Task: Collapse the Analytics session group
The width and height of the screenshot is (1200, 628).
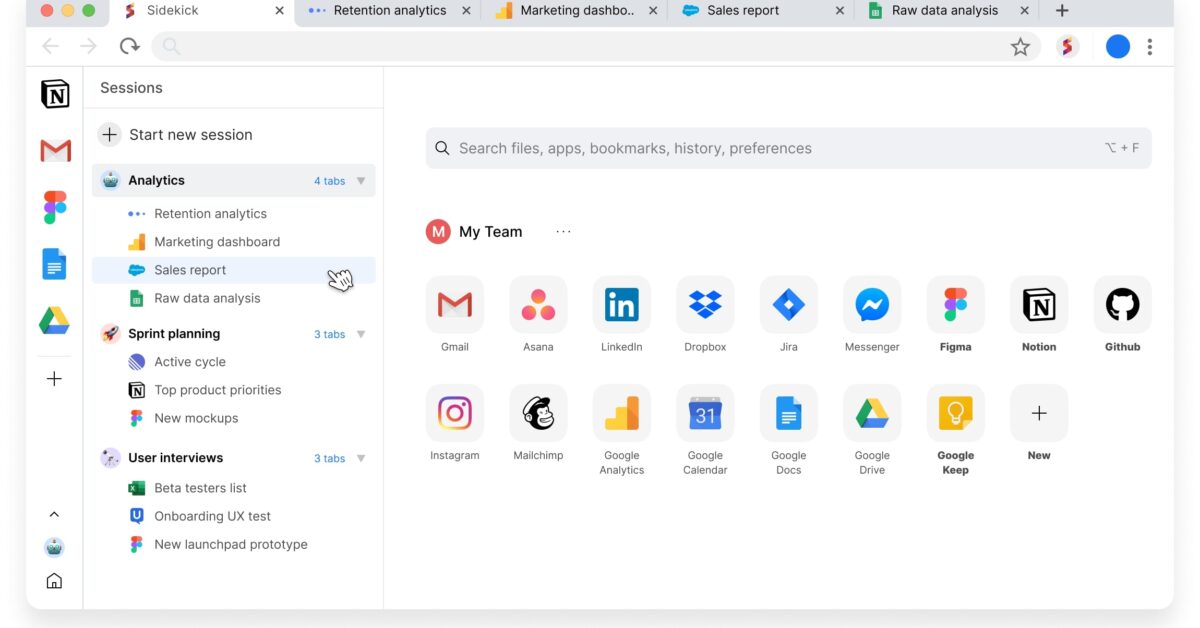Action: pyautogui.click(x=361, y=180)
